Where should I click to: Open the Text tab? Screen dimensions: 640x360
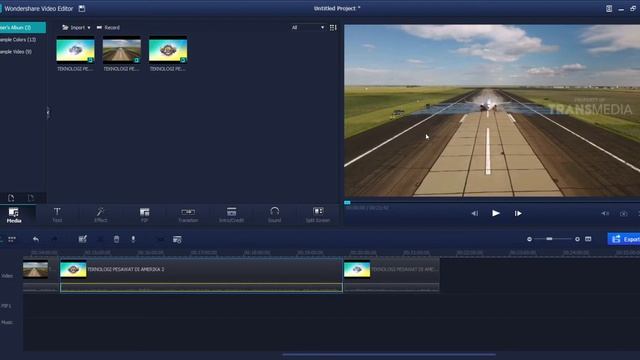click(57, 215)
